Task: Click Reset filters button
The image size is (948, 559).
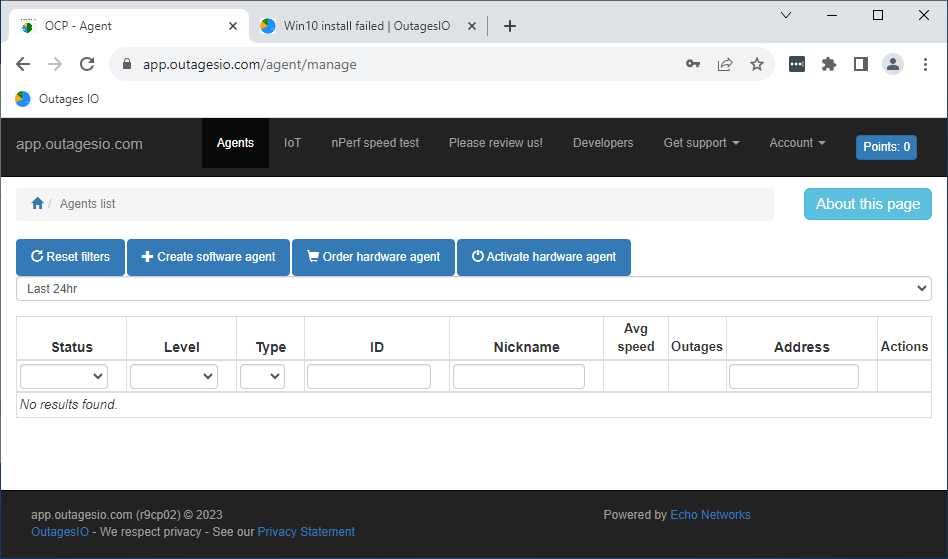Action: [71, 257]
